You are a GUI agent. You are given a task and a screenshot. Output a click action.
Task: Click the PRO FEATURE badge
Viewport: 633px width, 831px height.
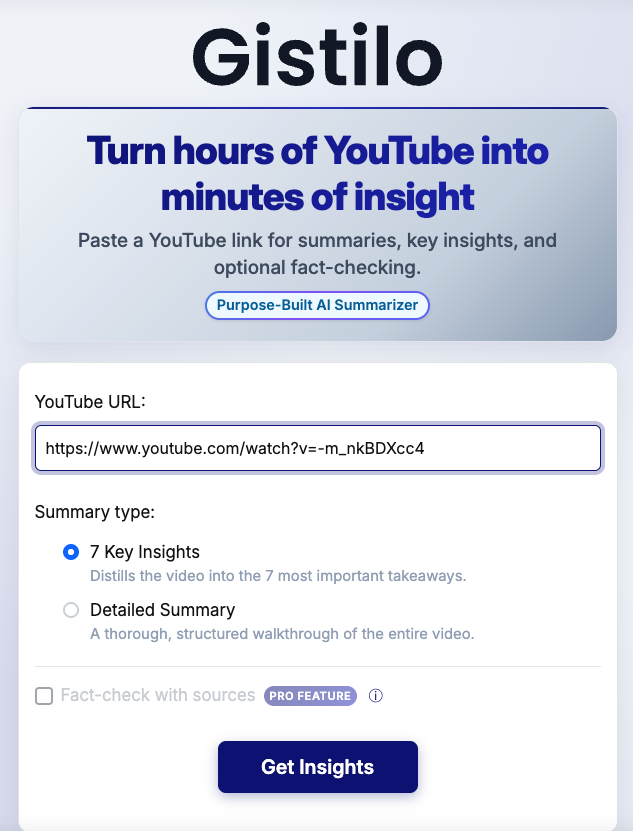click(310, 696)
